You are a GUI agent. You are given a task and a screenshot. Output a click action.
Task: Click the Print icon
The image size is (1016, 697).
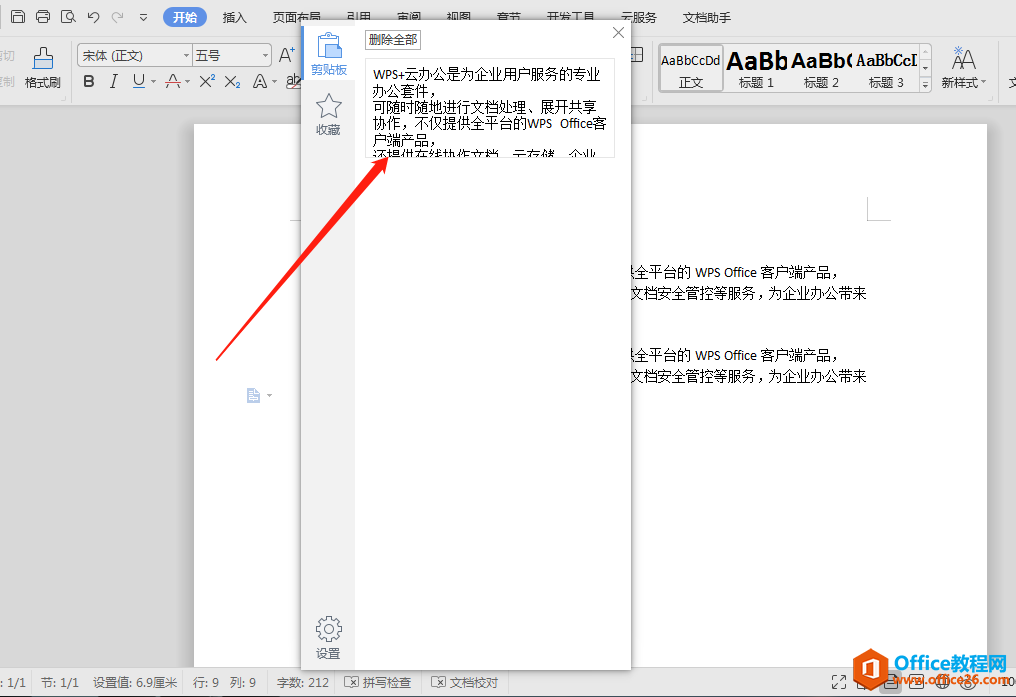pos(43,17)
